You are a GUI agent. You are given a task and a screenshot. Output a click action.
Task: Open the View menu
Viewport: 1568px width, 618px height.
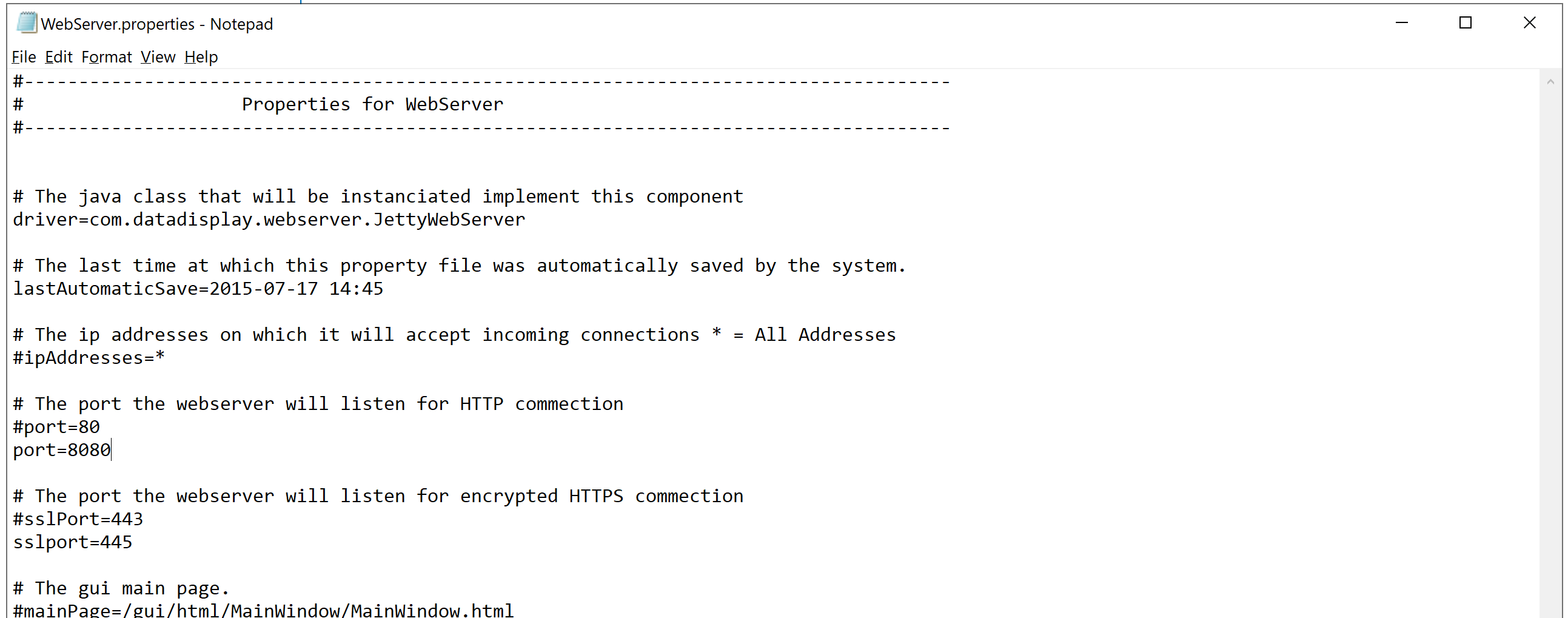click(x=158, y=57)
